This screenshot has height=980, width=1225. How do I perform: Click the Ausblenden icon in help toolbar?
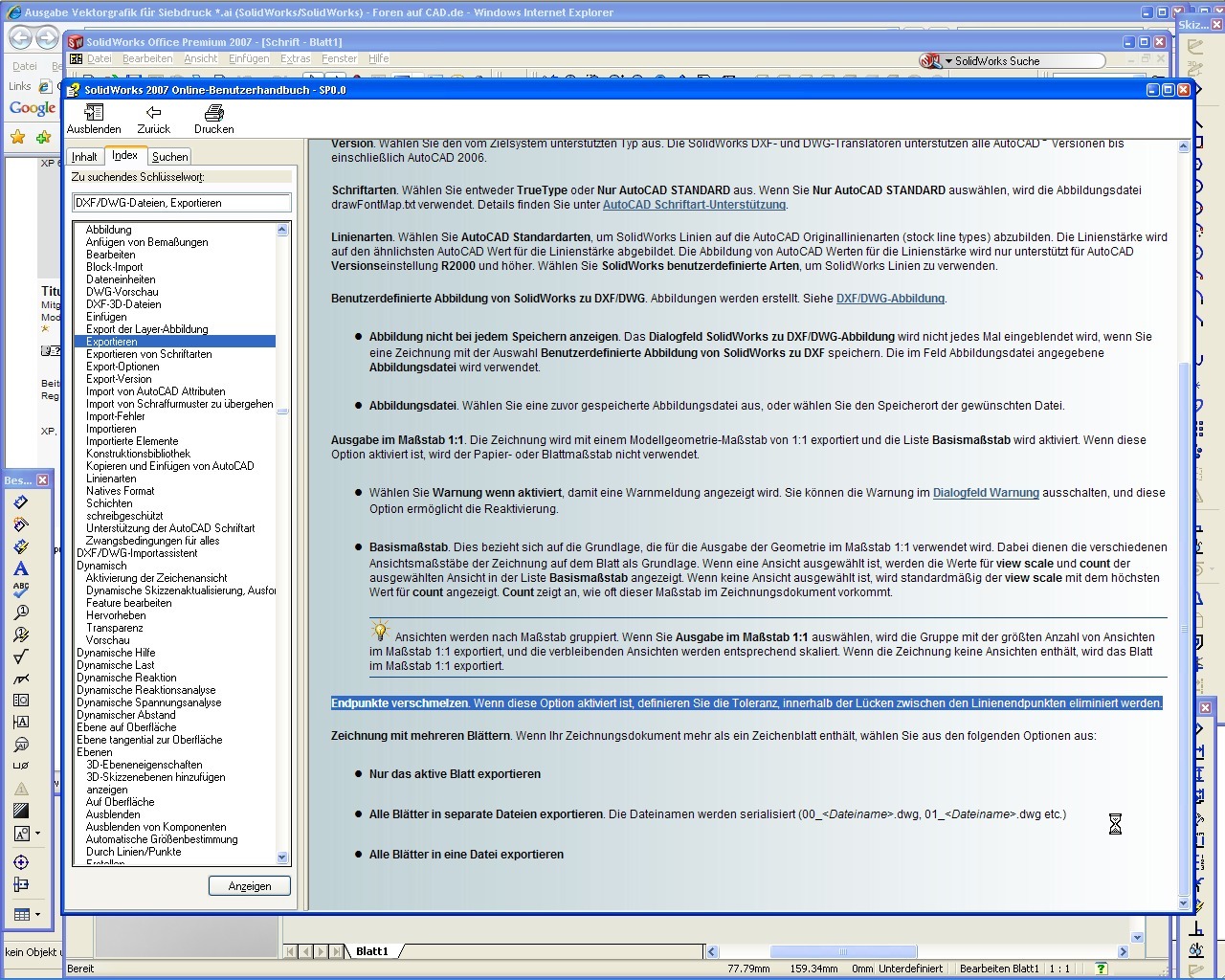click(x=94, y=112)
